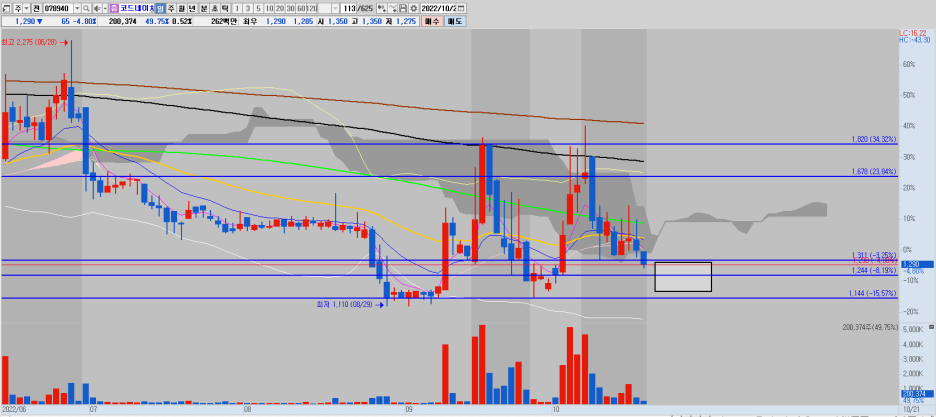Click the blue 매도 sell button
The image size is (936, 417).
(x=455, y=21)
